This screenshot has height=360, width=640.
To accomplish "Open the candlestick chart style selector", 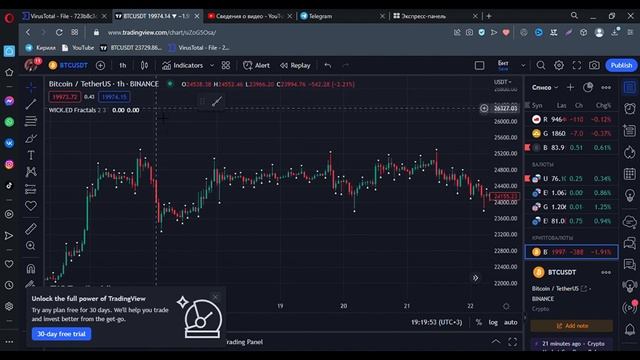I will (144, 65).
